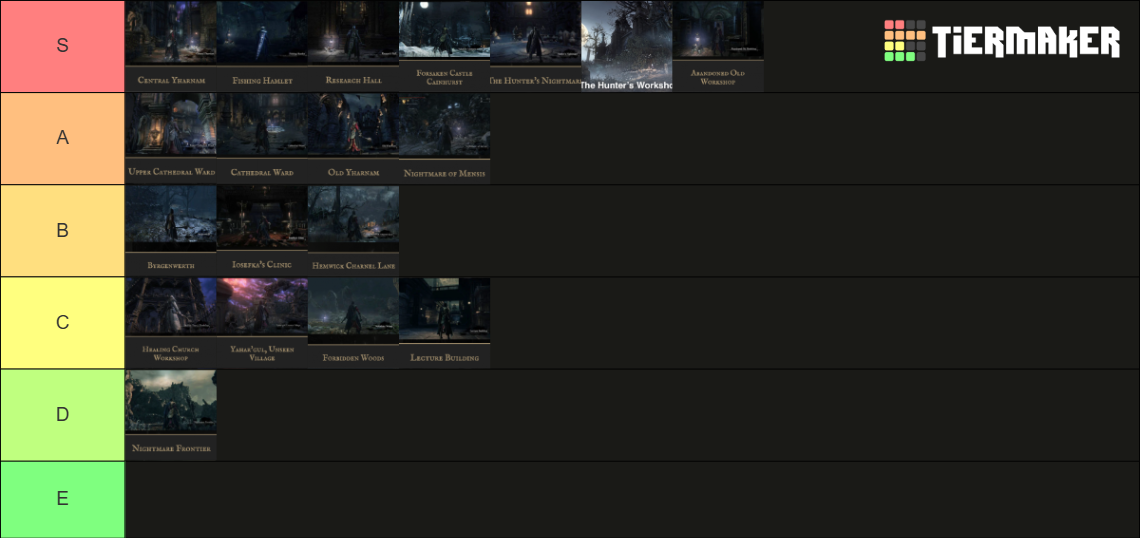
Task: Choose the Forsaken Castle Cainhurst tile
Action: [x=445, y=46]
